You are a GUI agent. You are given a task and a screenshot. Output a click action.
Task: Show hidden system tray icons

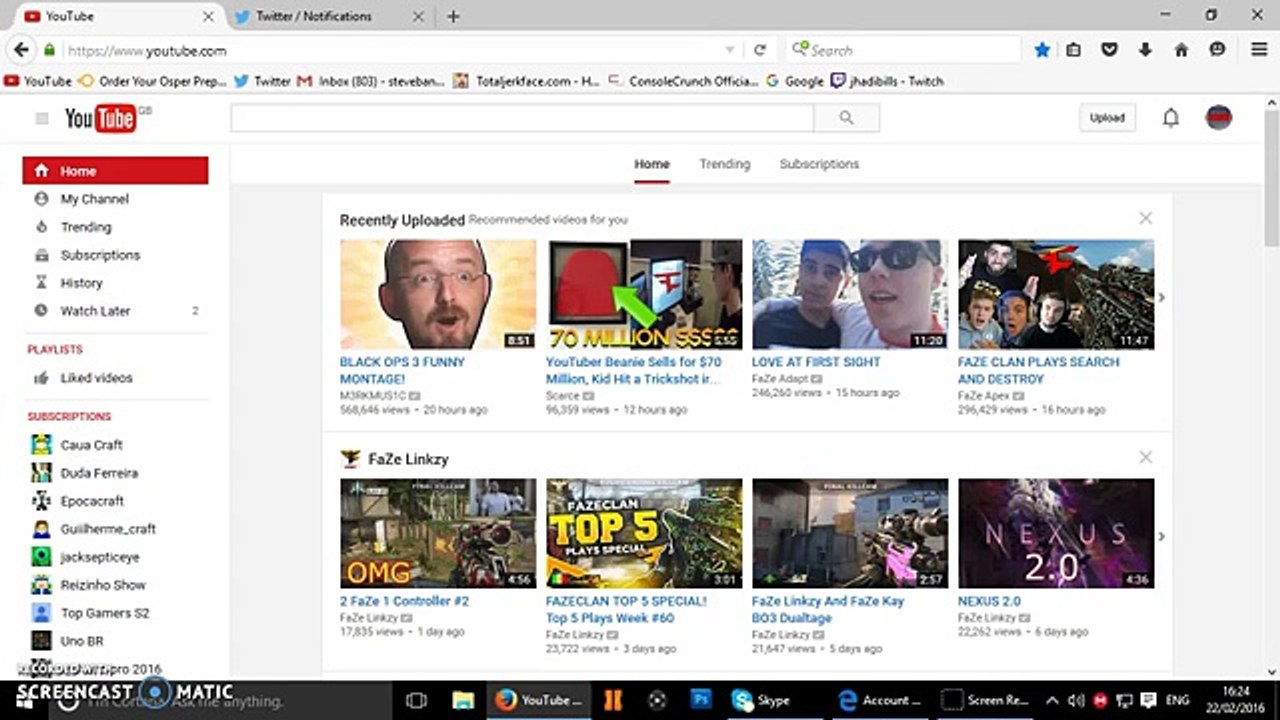1052,700
